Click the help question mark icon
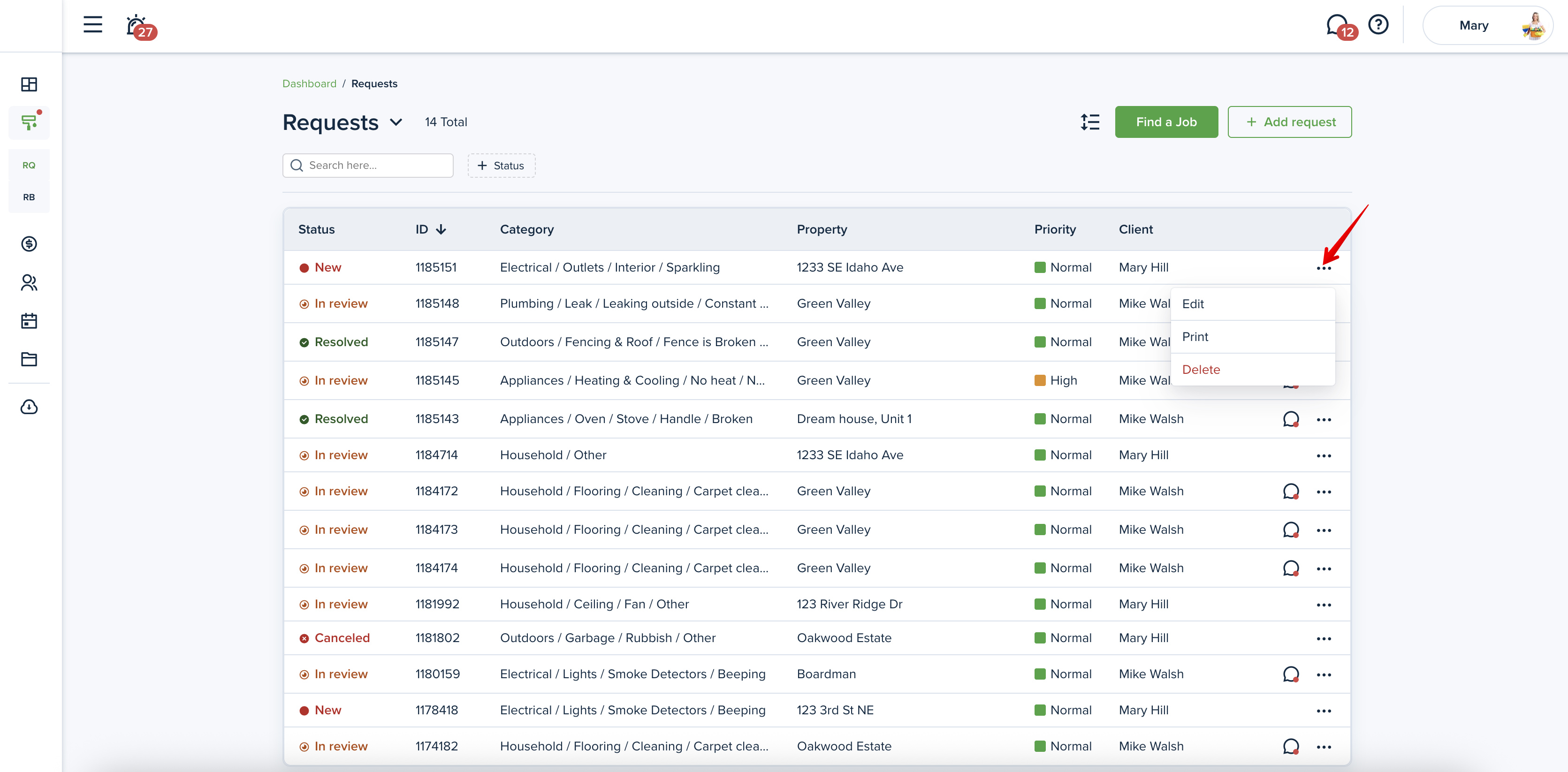This screenshot has height=772, width=1568. click(x=1378, y=25)
